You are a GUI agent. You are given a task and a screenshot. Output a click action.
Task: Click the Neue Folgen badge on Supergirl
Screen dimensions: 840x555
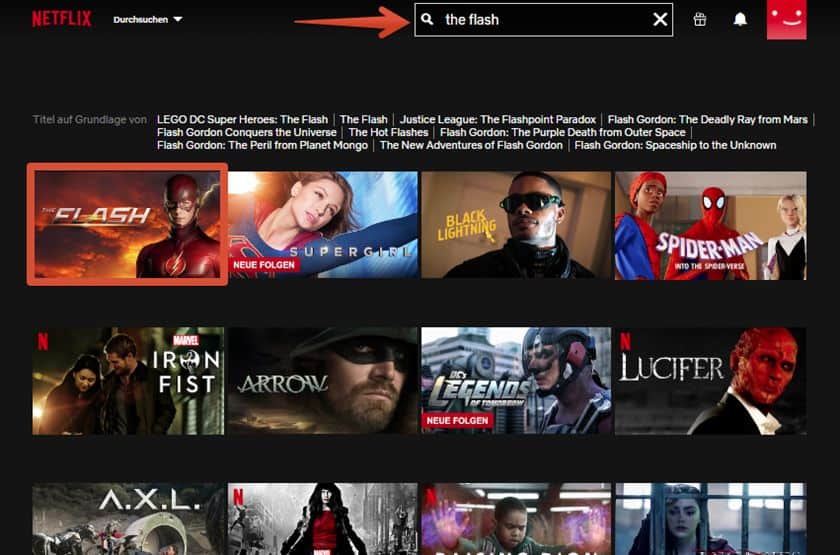pyautogui.click(x=264, y=265)
